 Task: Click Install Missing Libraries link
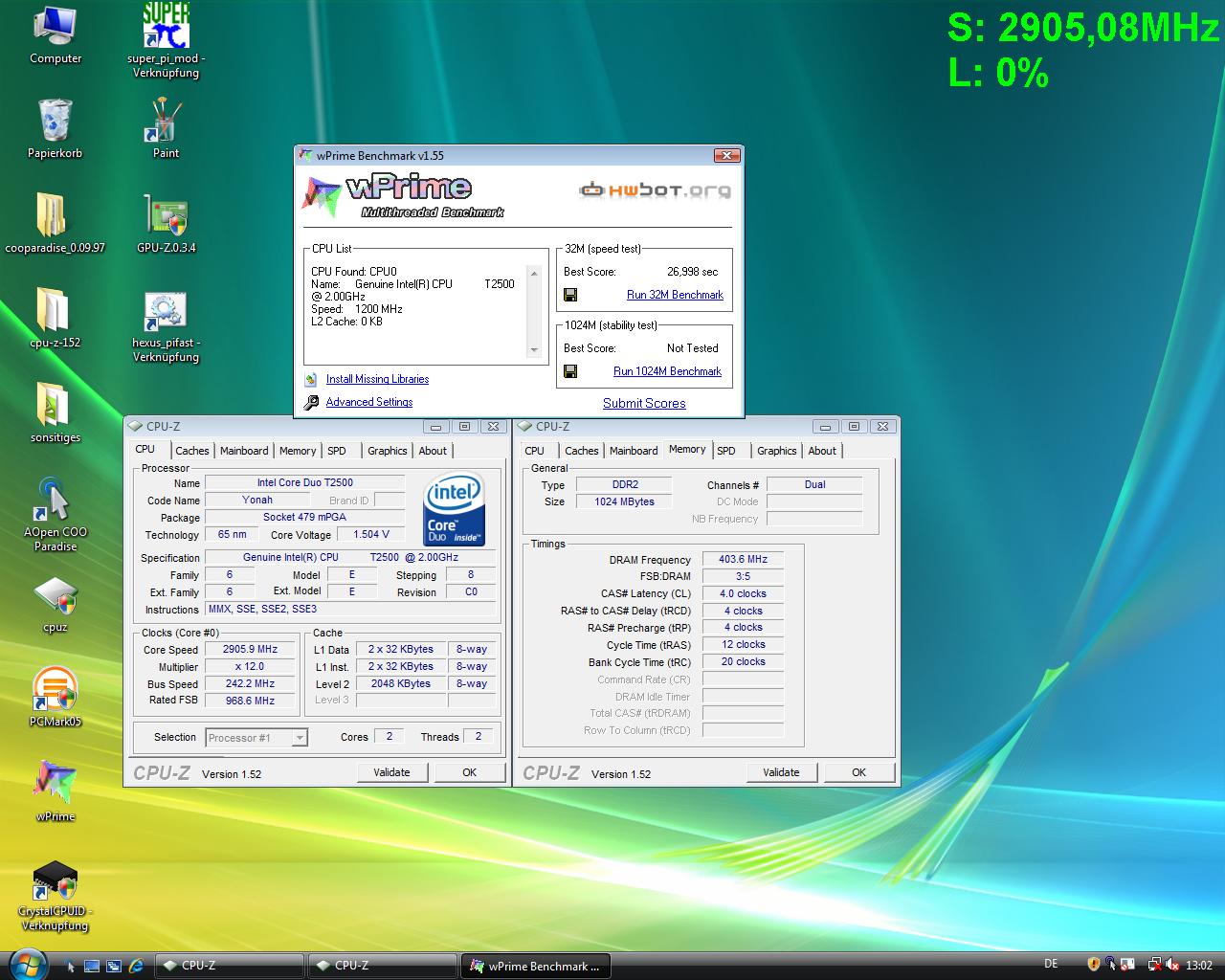[377, 379]
